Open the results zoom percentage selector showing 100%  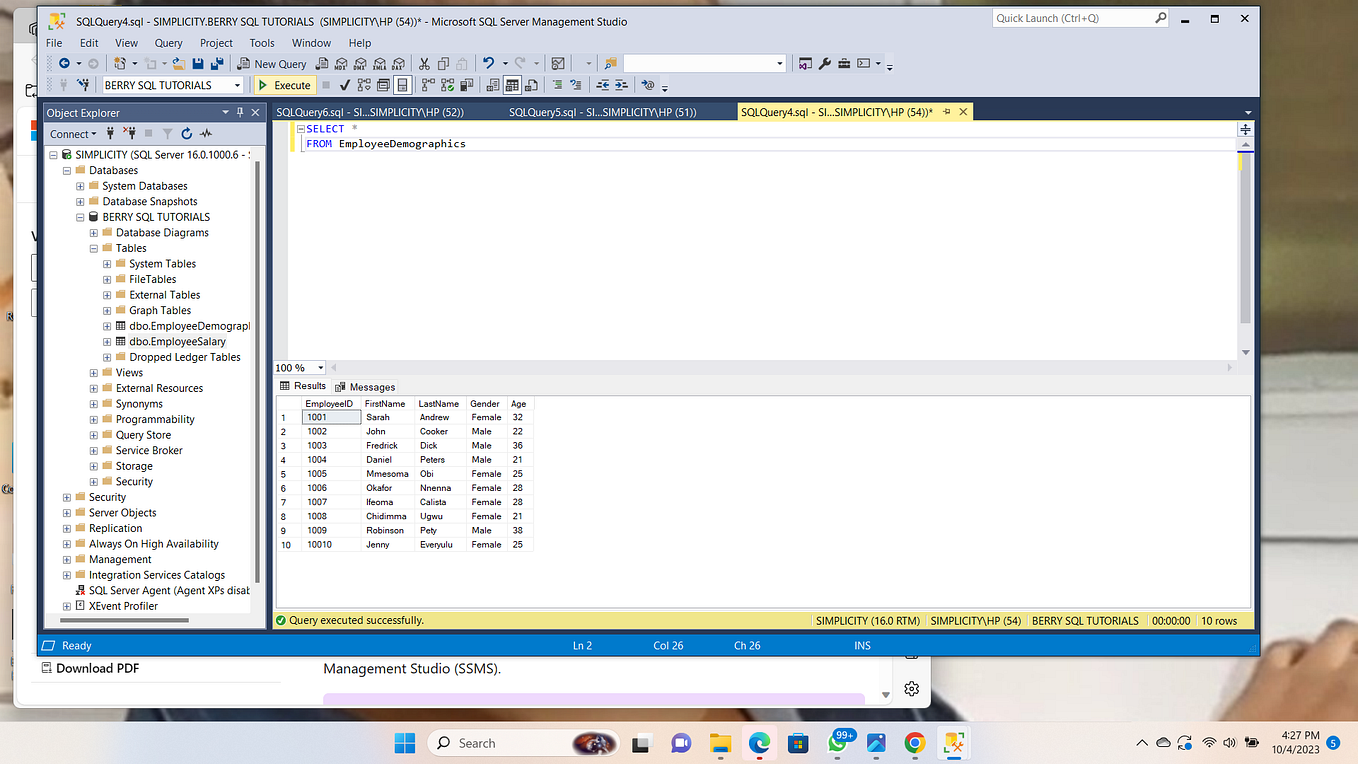tap(299, 367)
